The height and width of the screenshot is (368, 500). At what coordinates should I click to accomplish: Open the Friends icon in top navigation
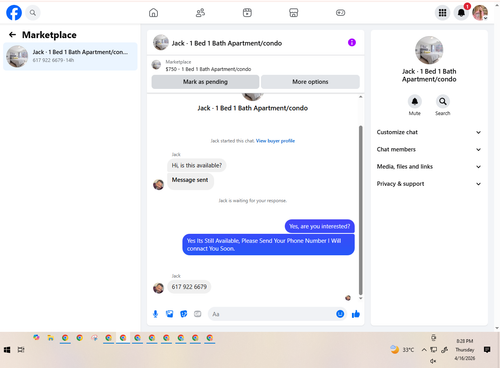[200, 13]
